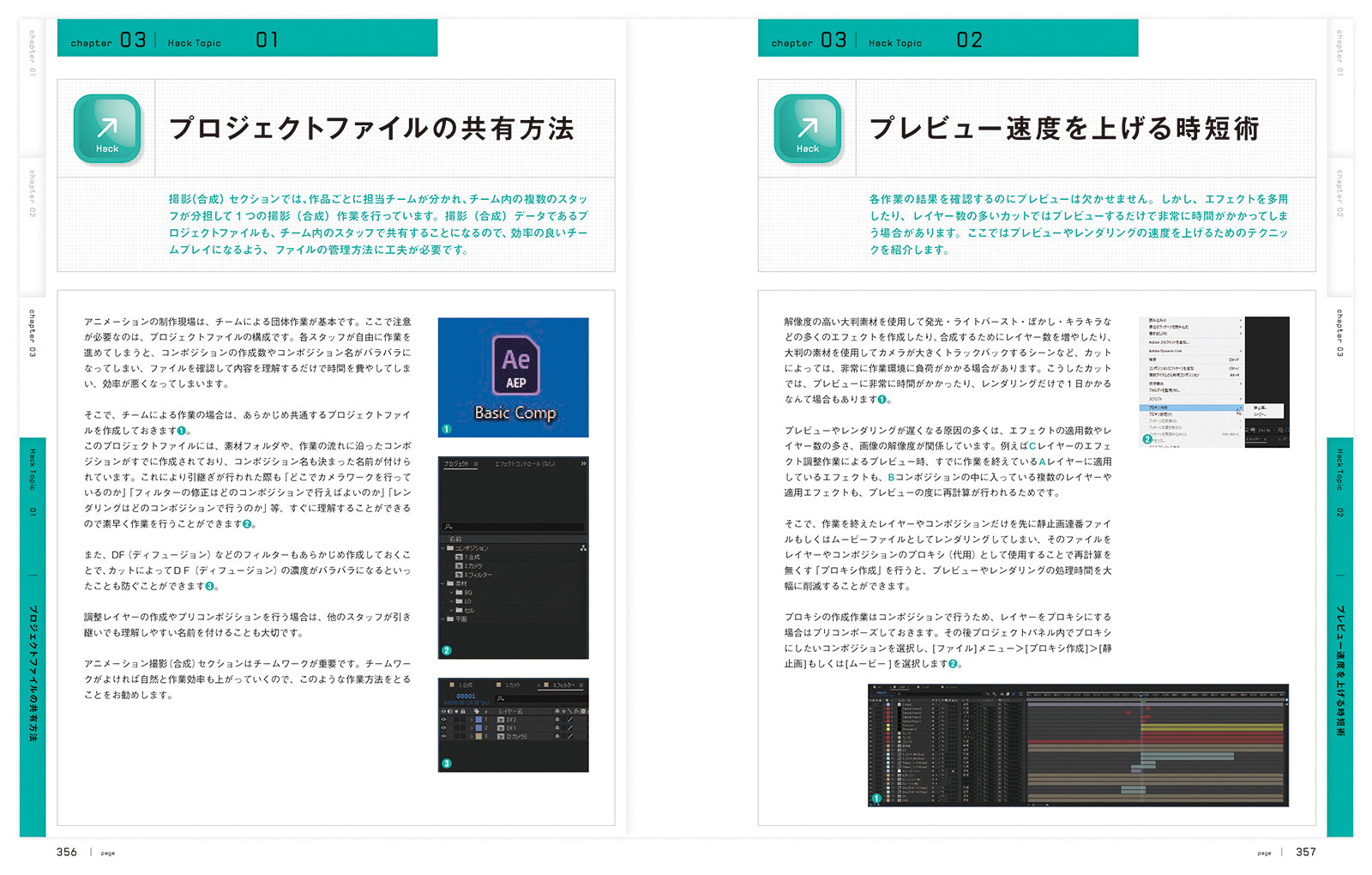Show hidden panels via the >> overflow arrow
The image size is (1372, 875).
coord(583,463)
